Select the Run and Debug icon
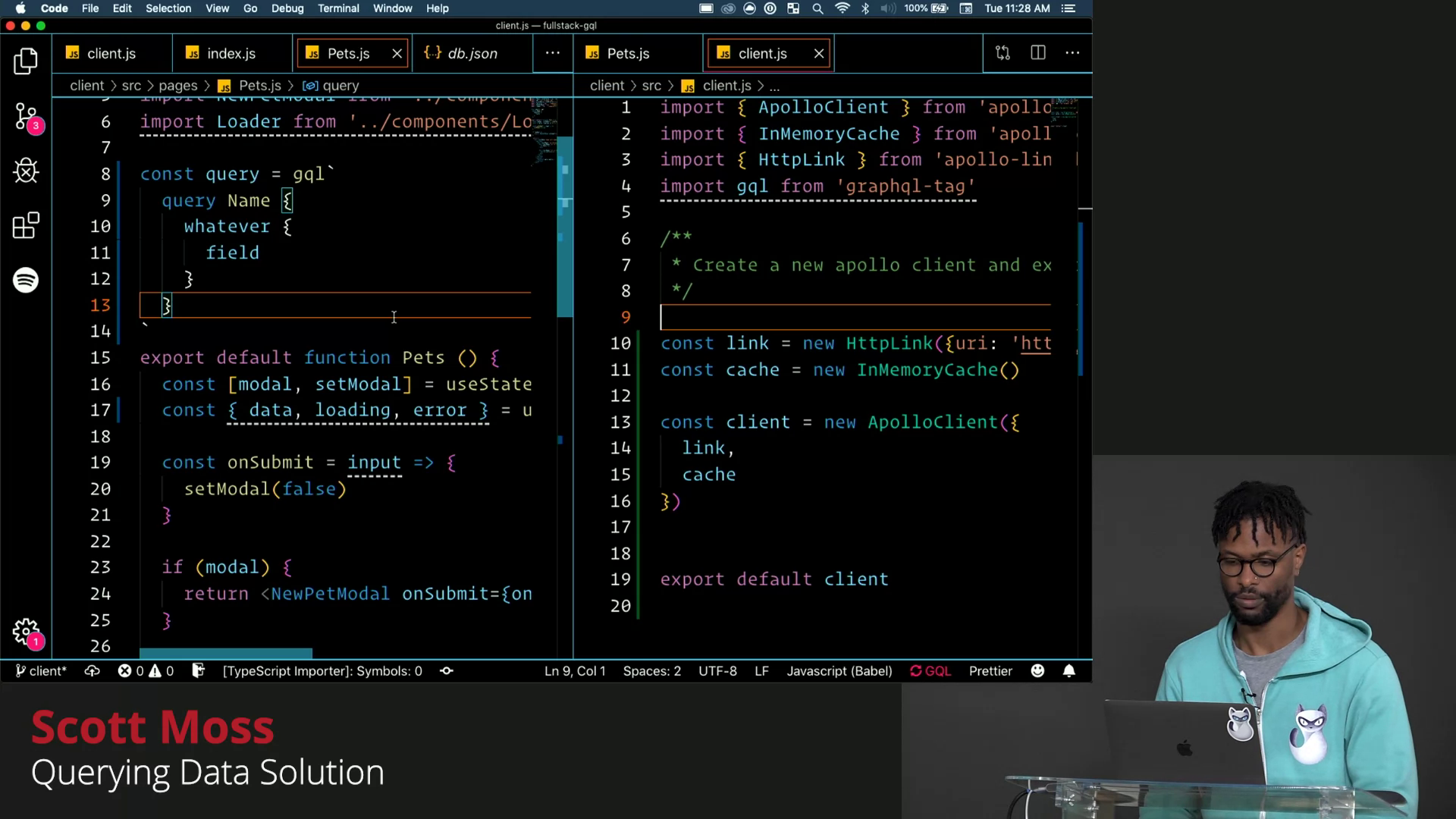 click(x=26, y=171)
